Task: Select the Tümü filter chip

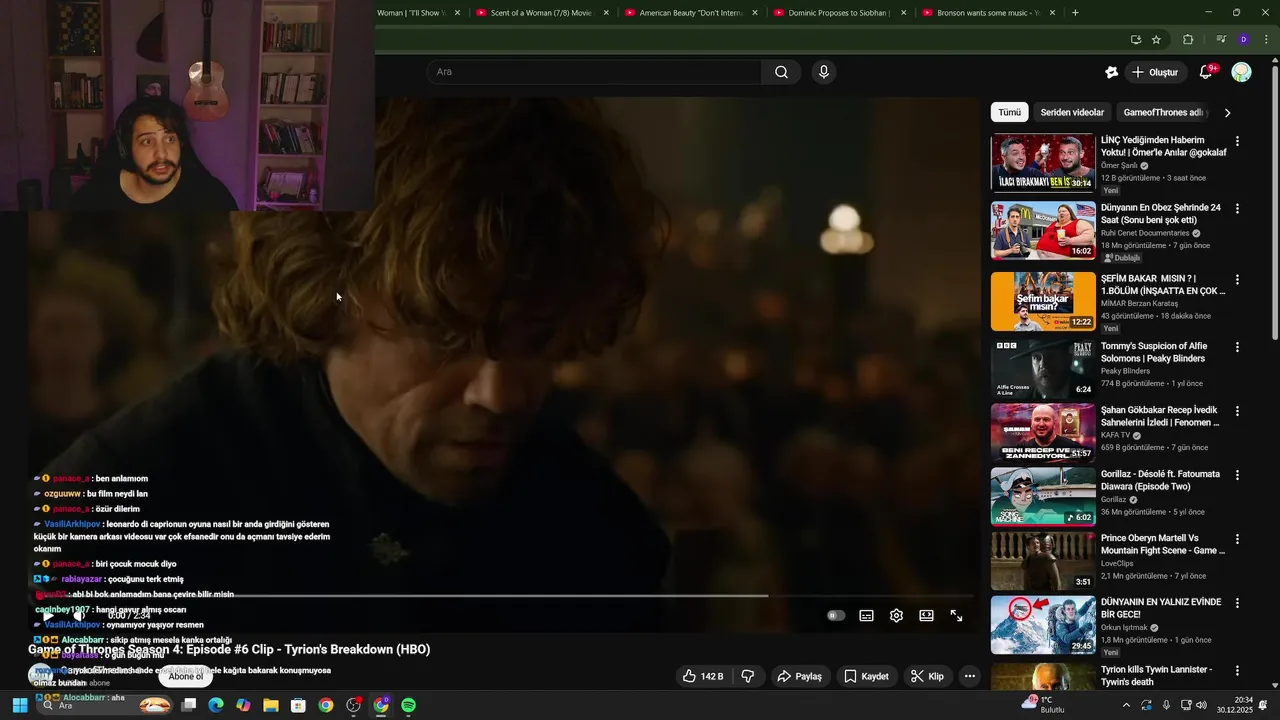Action: 1009,112
